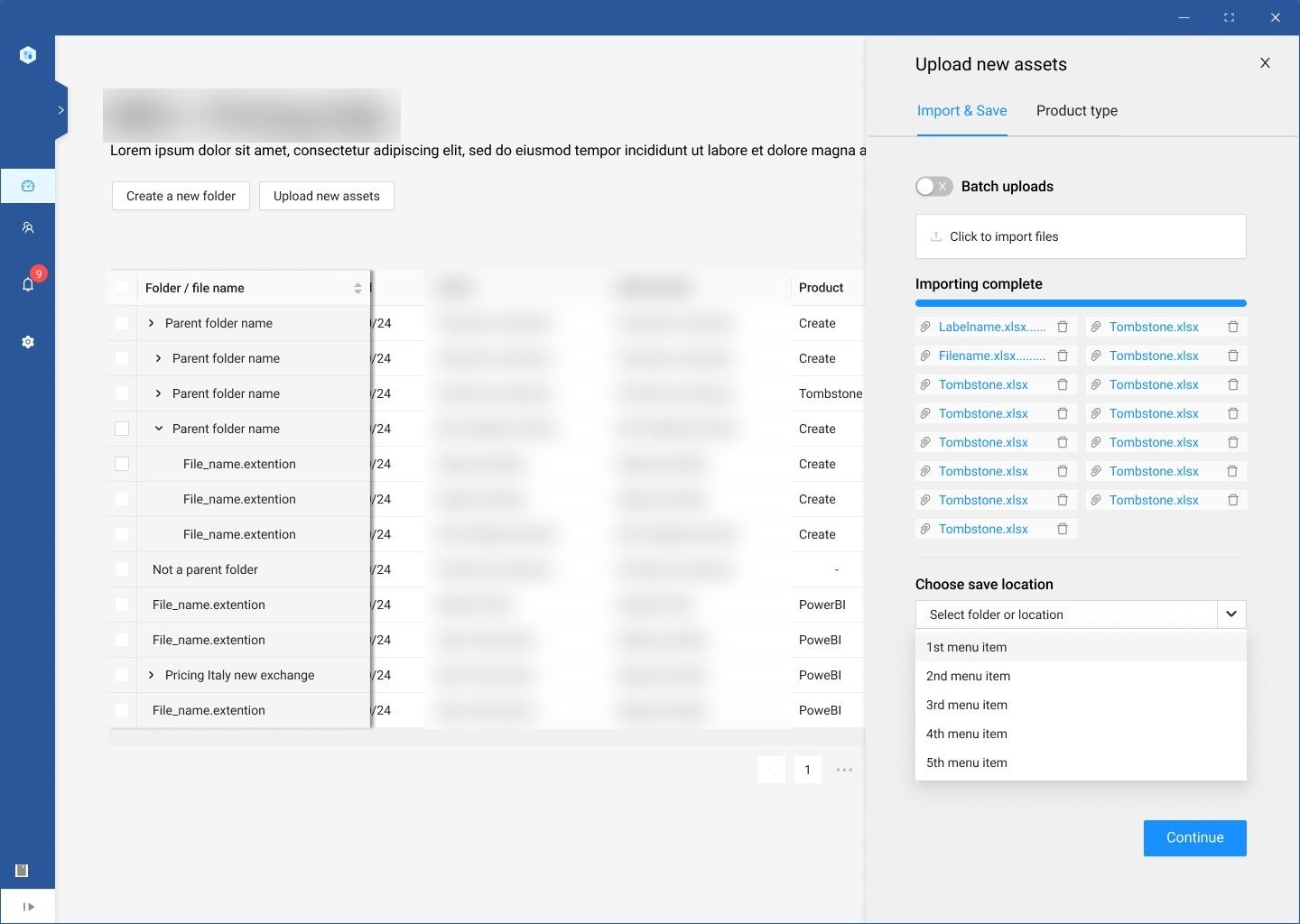Screen dimensions: 1300x924
Task: Open the dashboard icon in sidebar
Action: [28, 186]
